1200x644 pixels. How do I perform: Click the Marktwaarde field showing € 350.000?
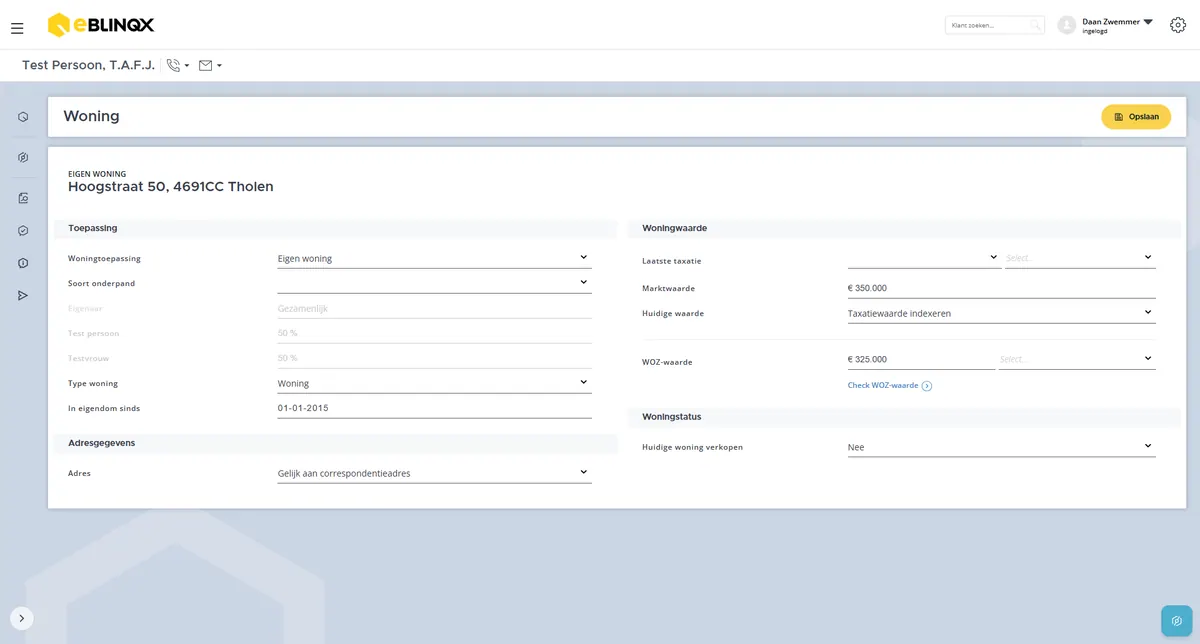pos(1001,288)
